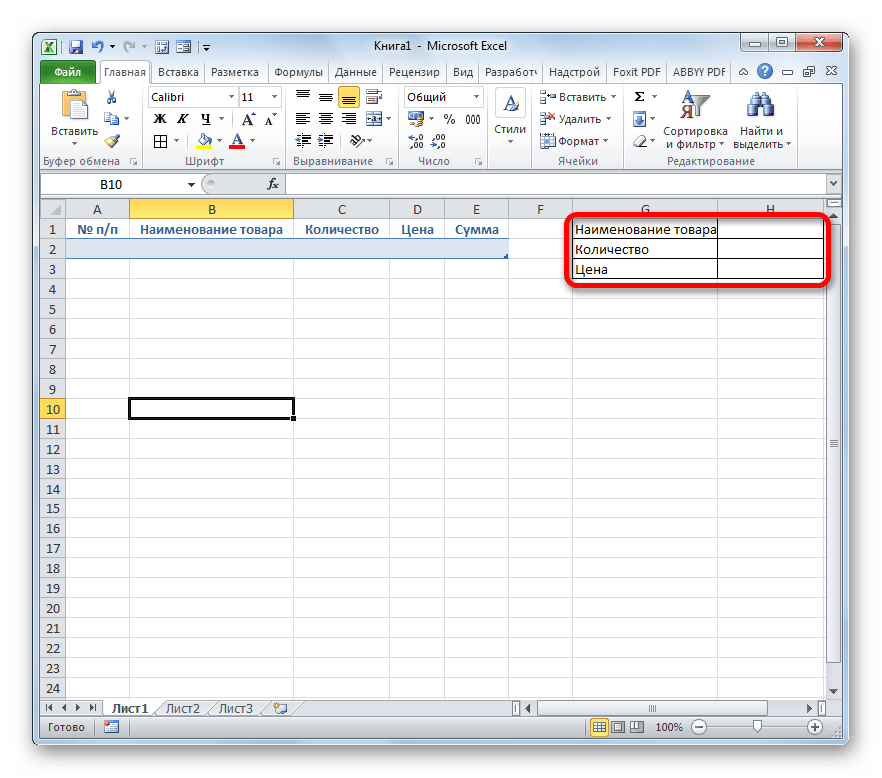This screenshot has width=882, height=778.
Task: Click the Save icon in quick access toolbar
Action: 75,47
